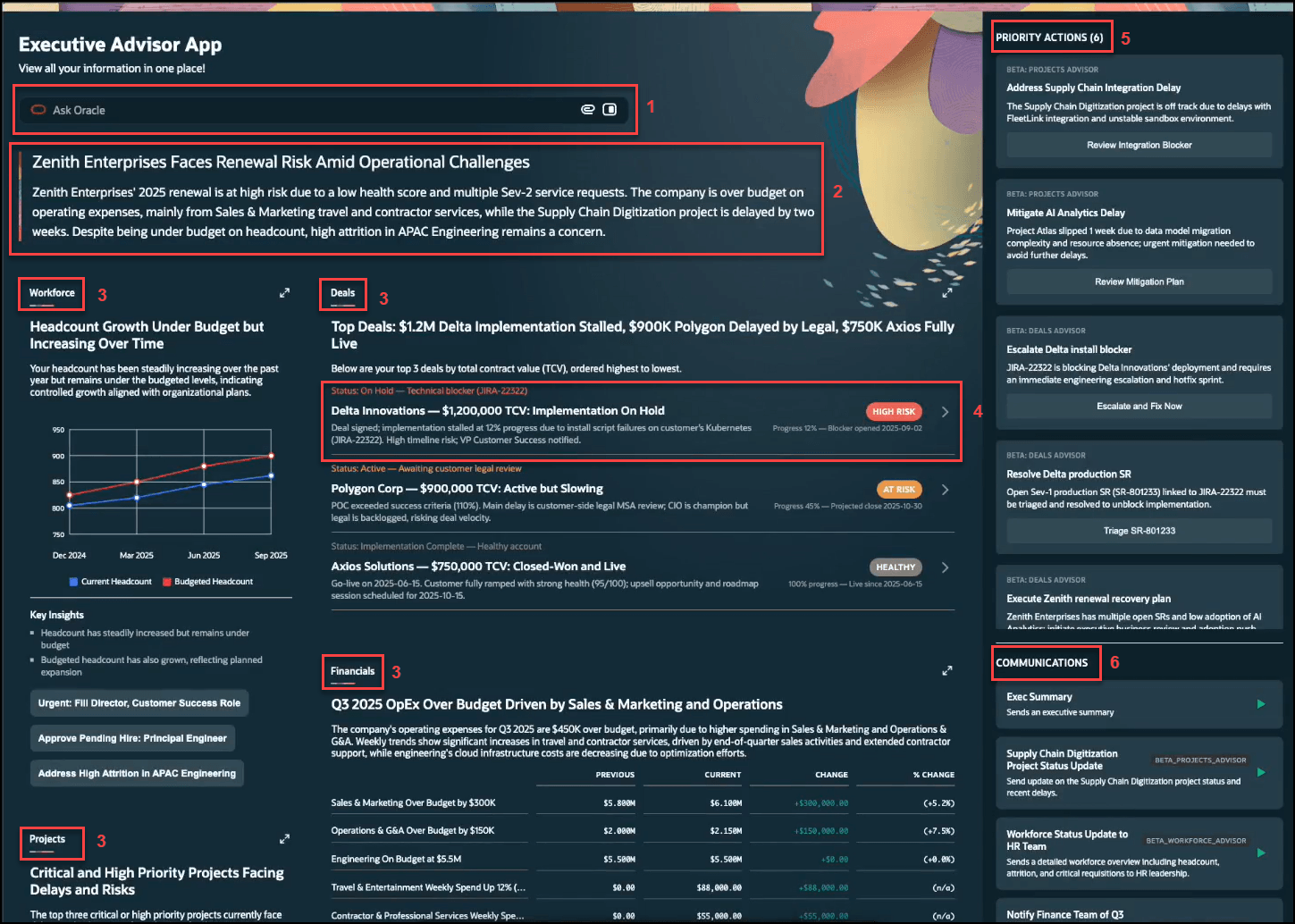The height and width of the screenshot is (924, 1295).
Task: Select the Workforce section label
Action: coord(50,292)
